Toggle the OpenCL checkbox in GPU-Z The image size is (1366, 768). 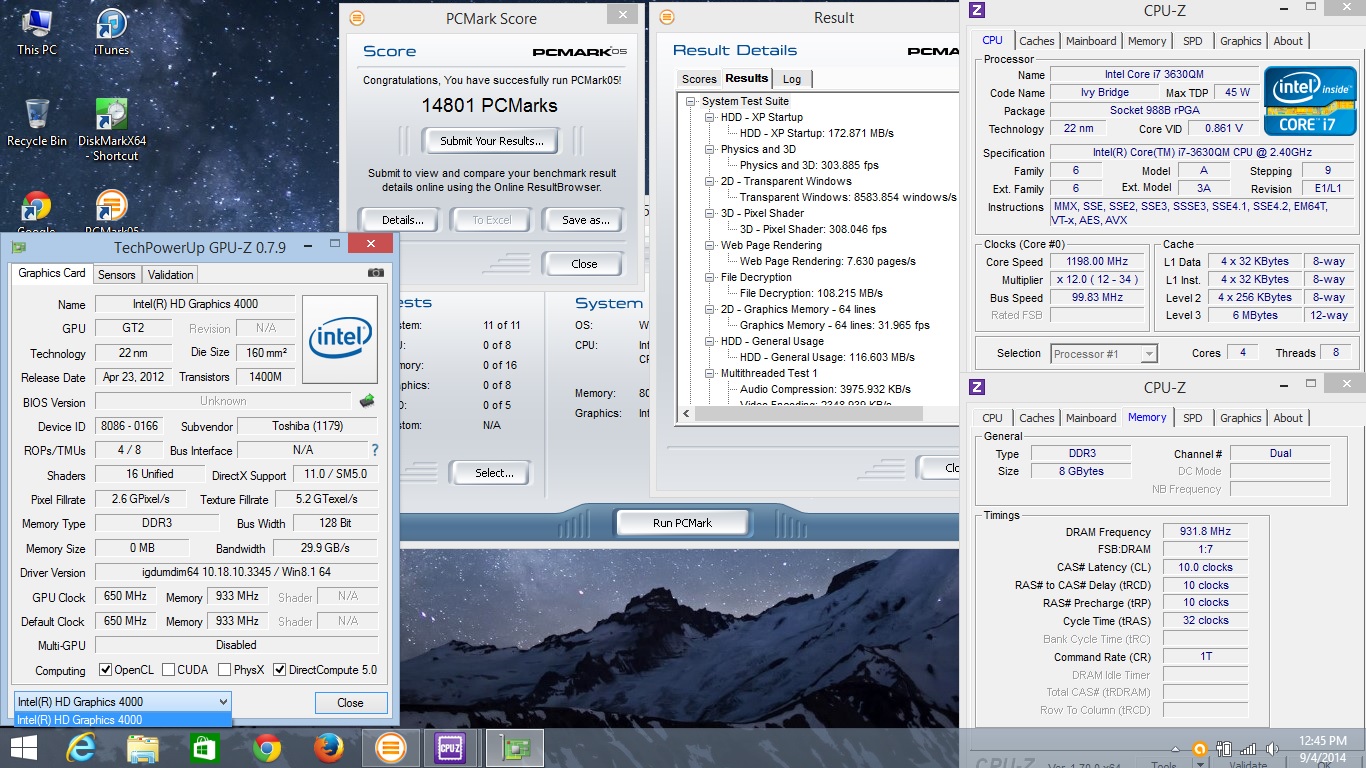[x=105, y=670]
